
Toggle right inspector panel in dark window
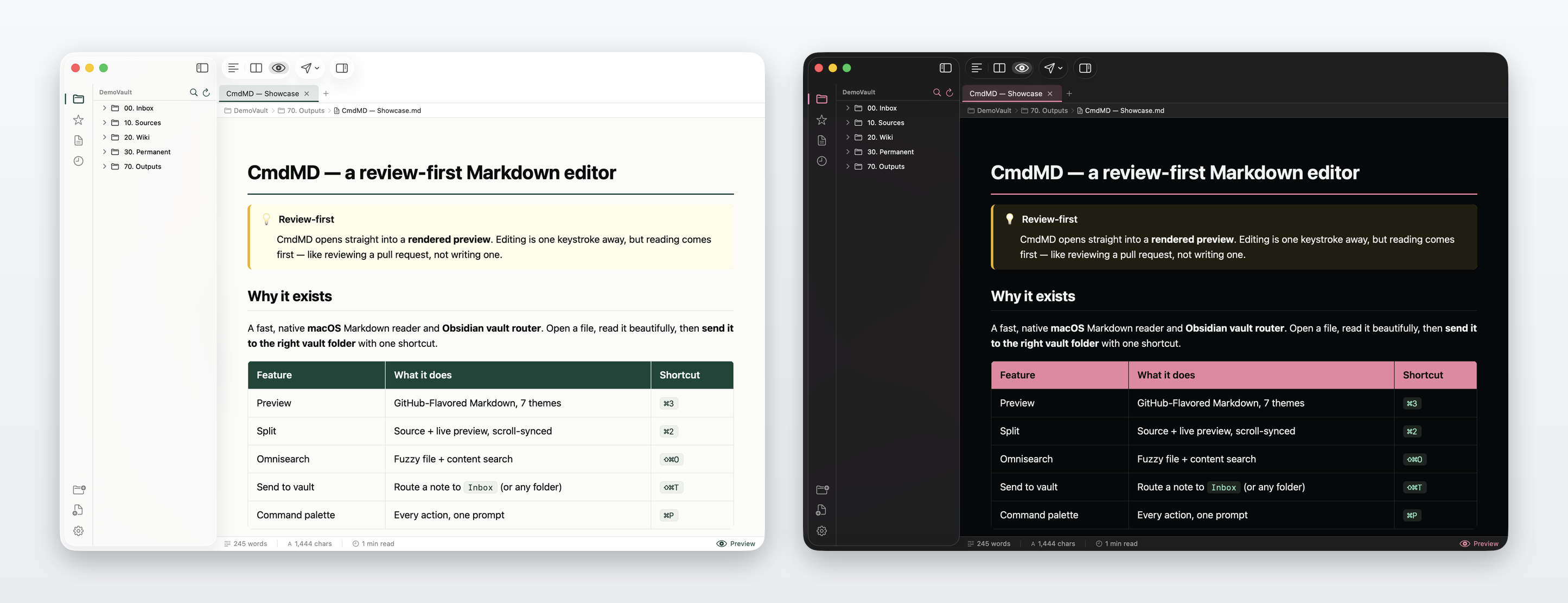pyautogui.click(x=1085, y=68)
